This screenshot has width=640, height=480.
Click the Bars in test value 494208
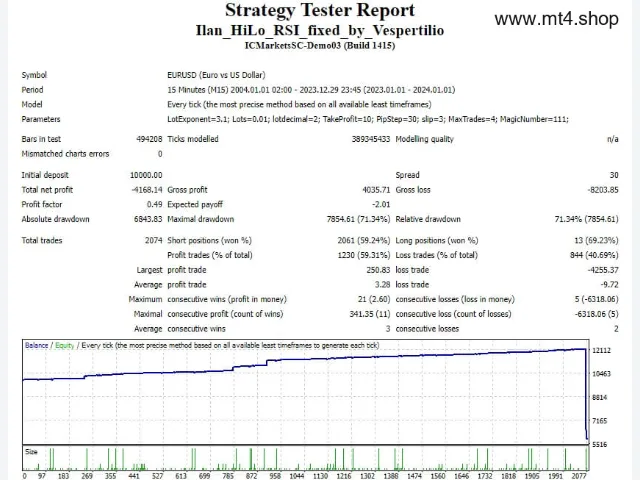tap(149, 139)
